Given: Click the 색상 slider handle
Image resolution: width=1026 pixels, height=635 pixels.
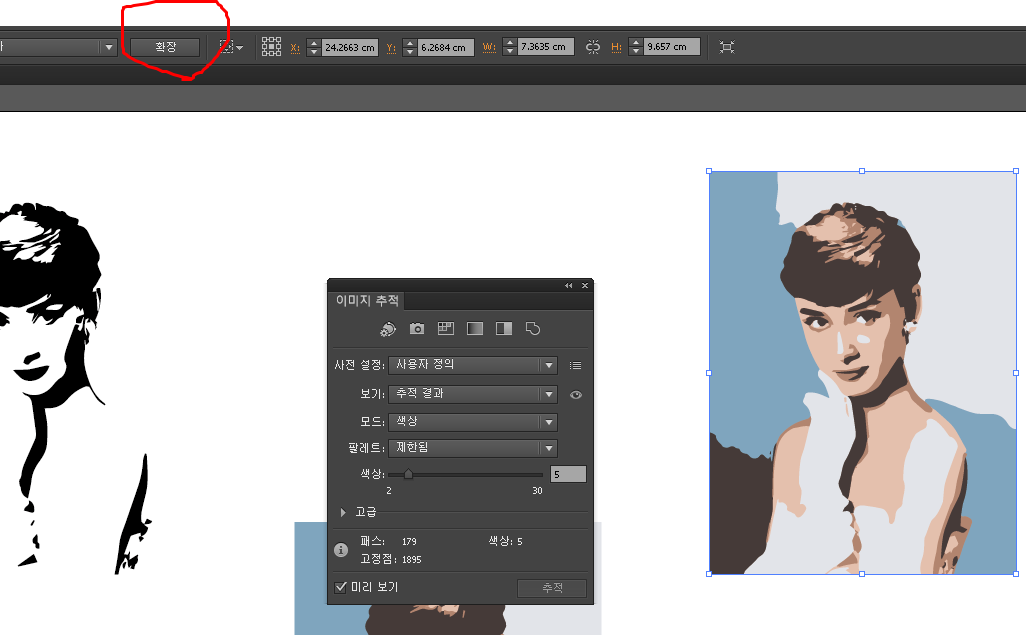Looking at the screenshot, I should (408, 474).
